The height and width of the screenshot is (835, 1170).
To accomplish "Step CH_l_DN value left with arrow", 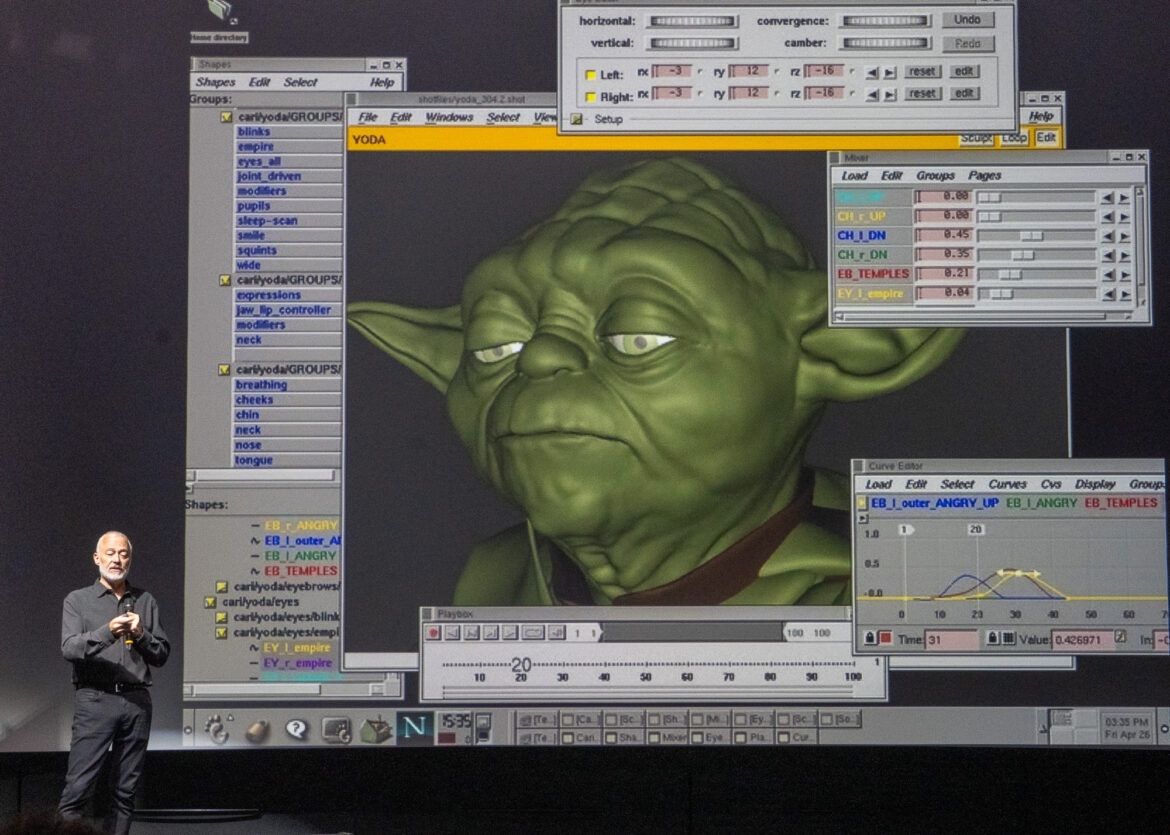I will [x=1108, y=237].
